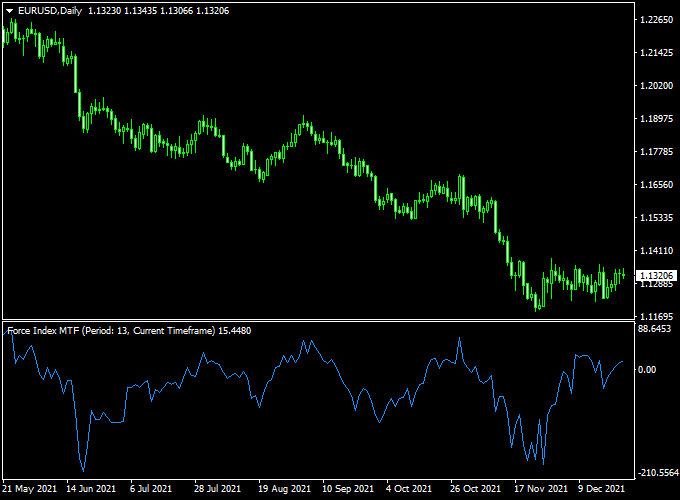Click the 1.16560 price axis label

pyautogui.click(x=656, y=185)
